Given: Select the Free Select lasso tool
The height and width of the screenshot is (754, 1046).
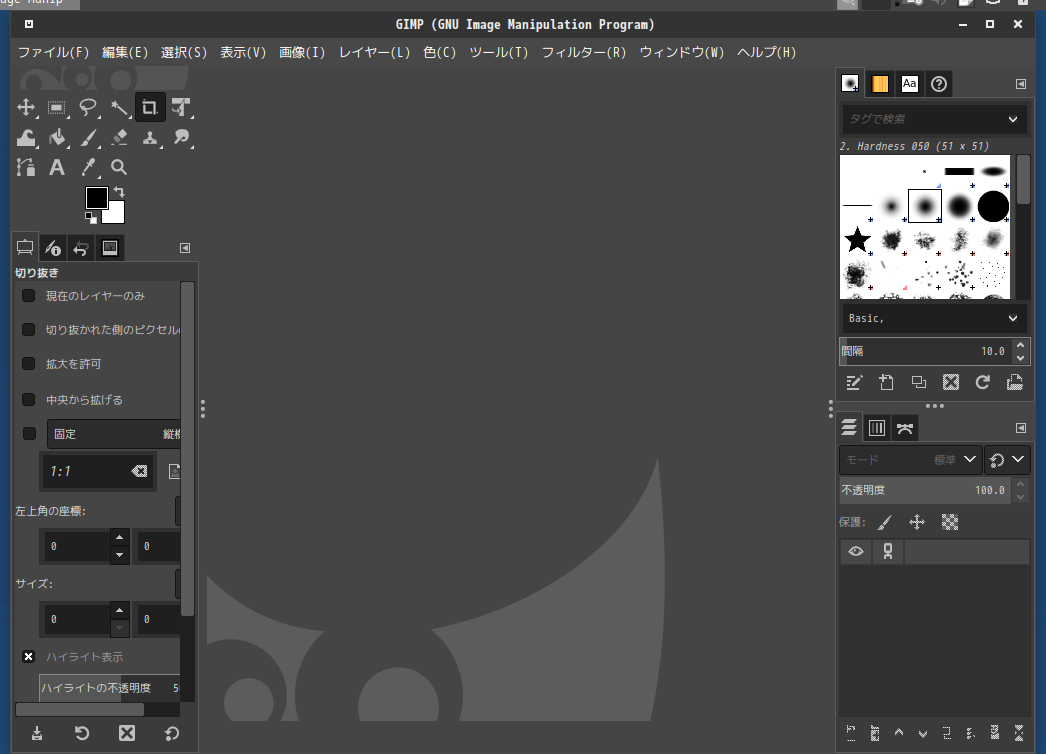Looking at the screenshot, I should click(x=88, y=108).
